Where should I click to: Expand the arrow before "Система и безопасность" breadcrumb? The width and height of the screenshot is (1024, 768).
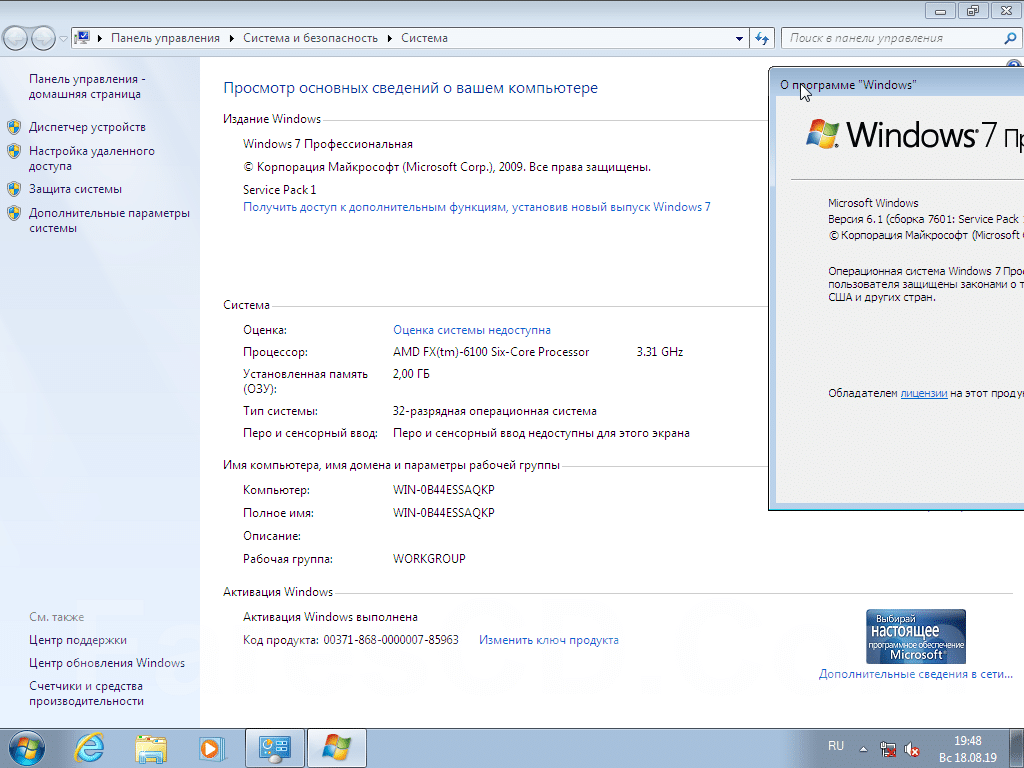coord(232,39)
